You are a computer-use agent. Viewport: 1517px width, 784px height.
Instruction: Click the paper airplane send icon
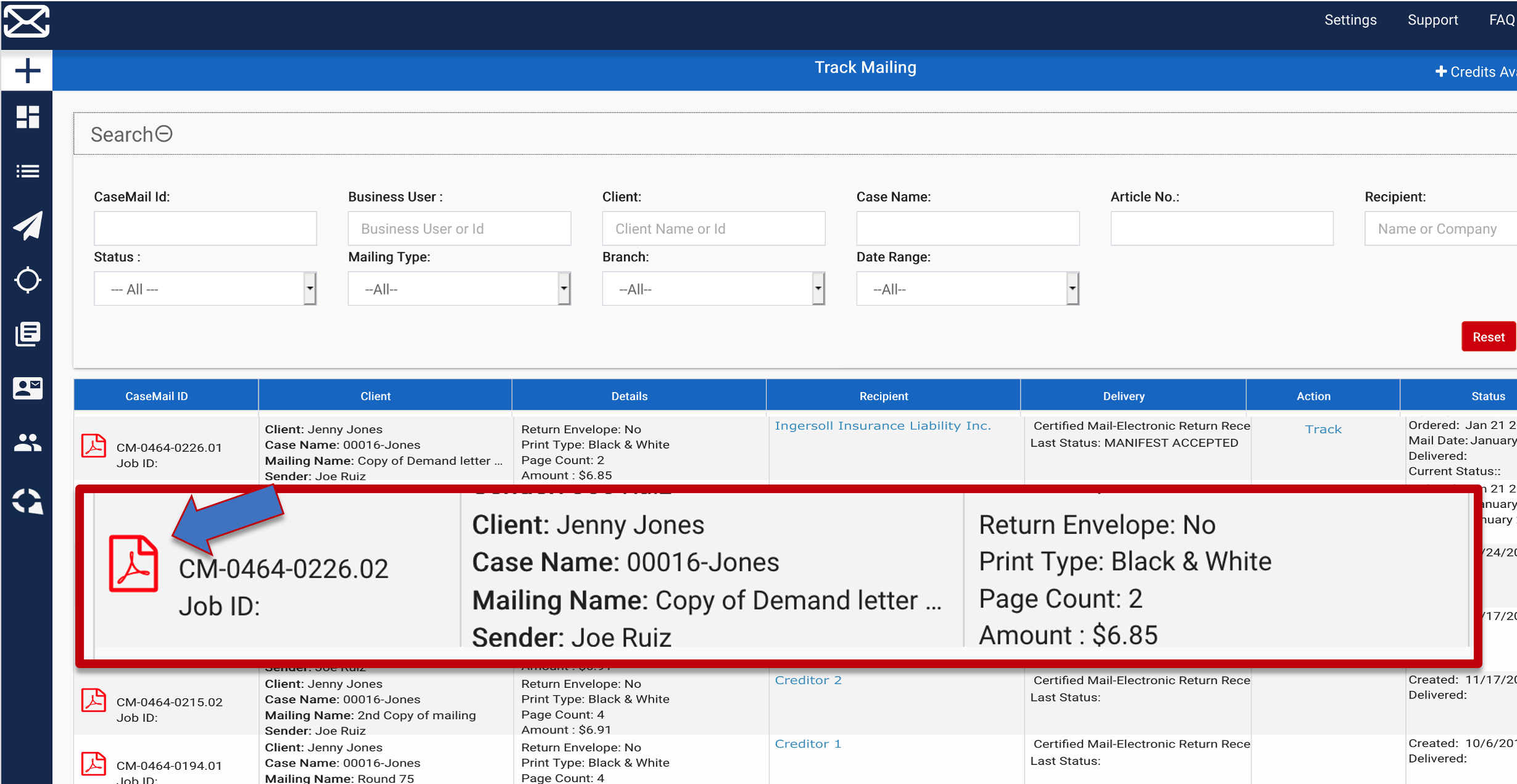27,225
